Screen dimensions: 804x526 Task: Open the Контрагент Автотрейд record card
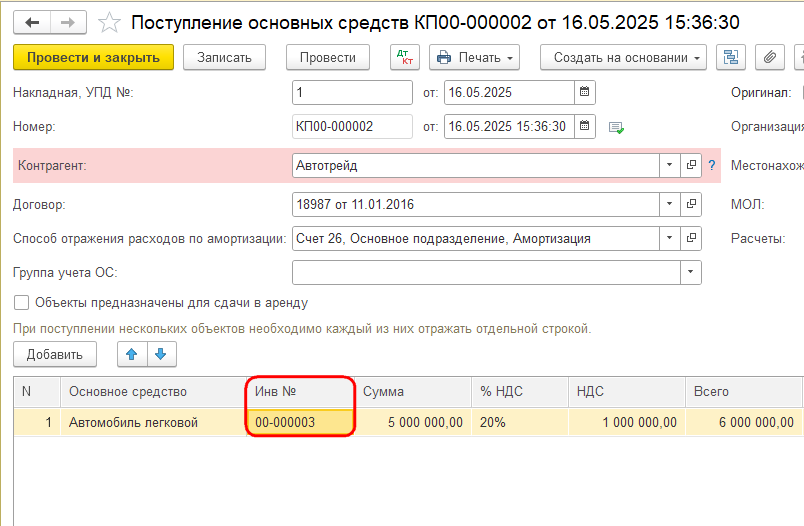point(691,165)
